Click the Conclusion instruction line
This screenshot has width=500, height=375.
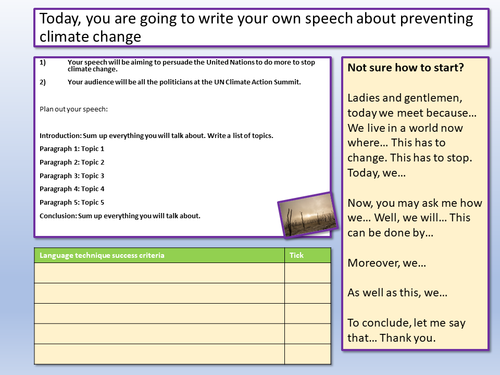pyautogui.click(x=120, y=216)
